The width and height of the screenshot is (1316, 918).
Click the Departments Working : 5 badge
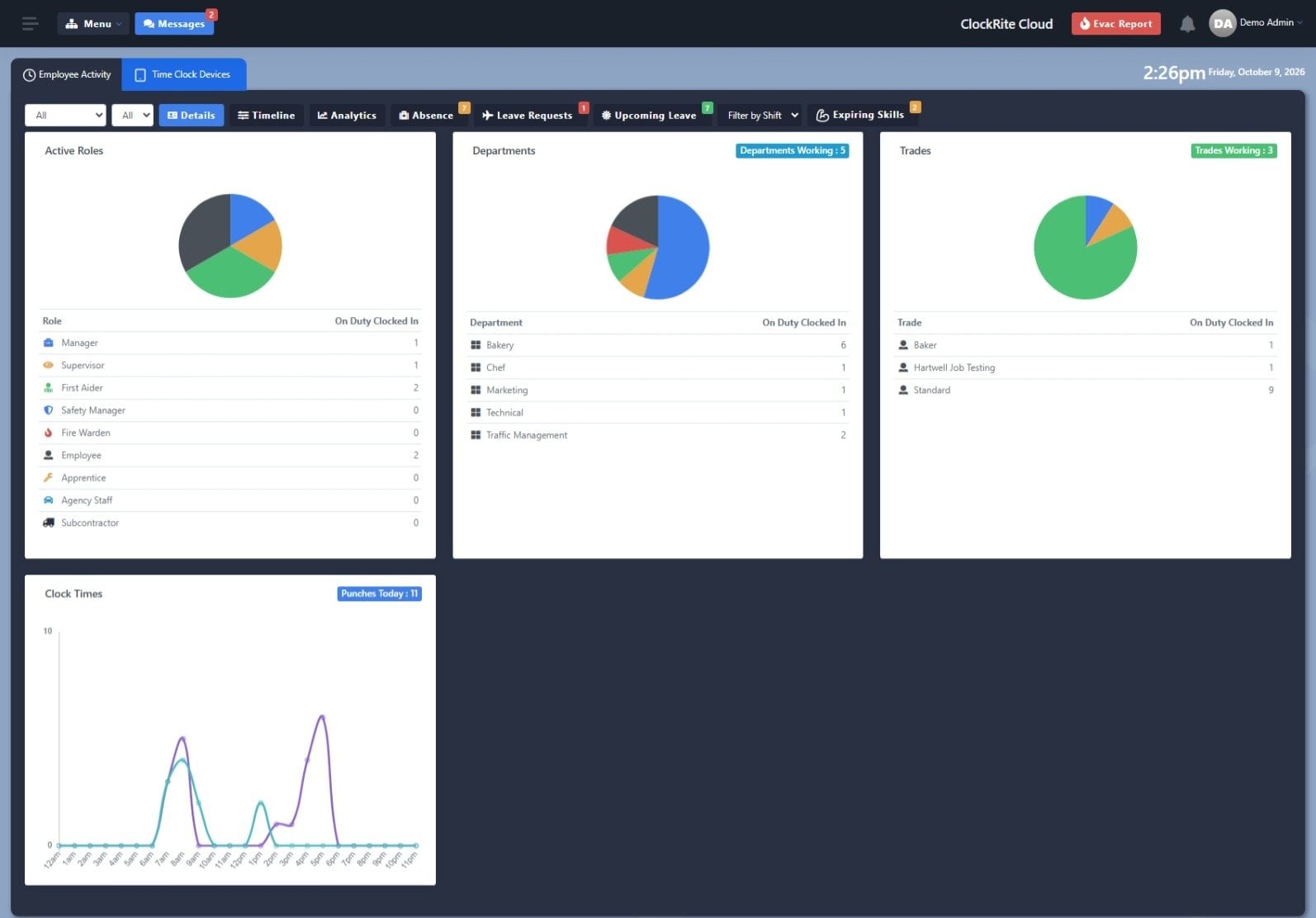tap(793, 151)
